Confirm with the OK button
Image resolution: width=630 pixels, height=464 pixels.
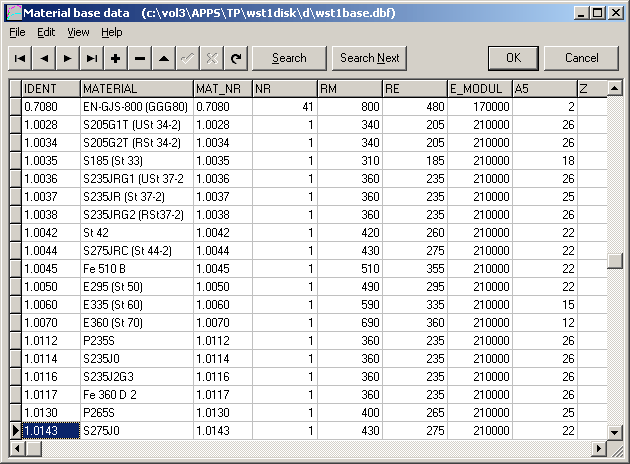(514, 58)
